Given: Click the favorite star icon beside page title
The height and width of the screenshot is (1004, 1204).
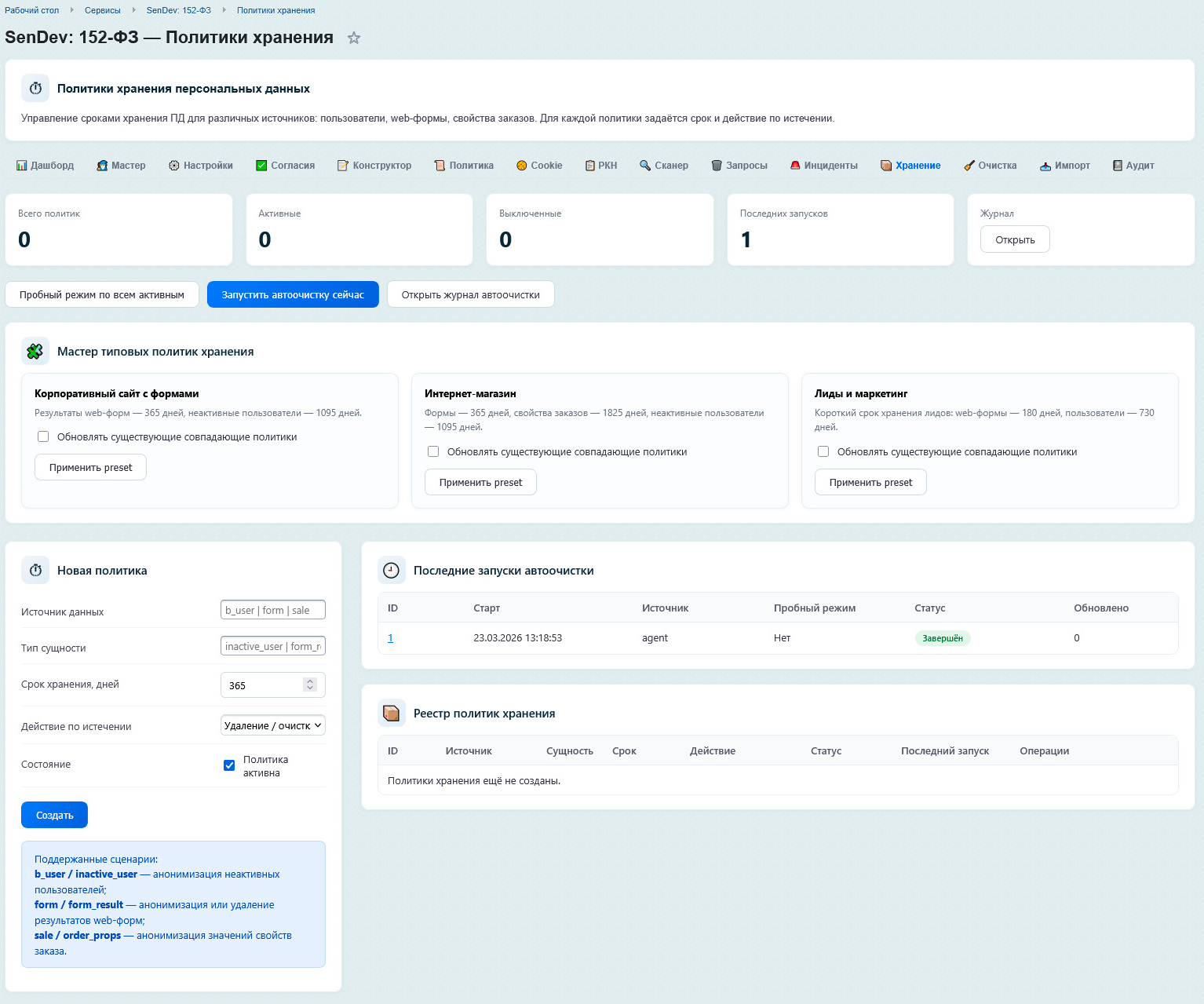Looking at the screenshot, I should pyautogui.click(x=354, y=38).
